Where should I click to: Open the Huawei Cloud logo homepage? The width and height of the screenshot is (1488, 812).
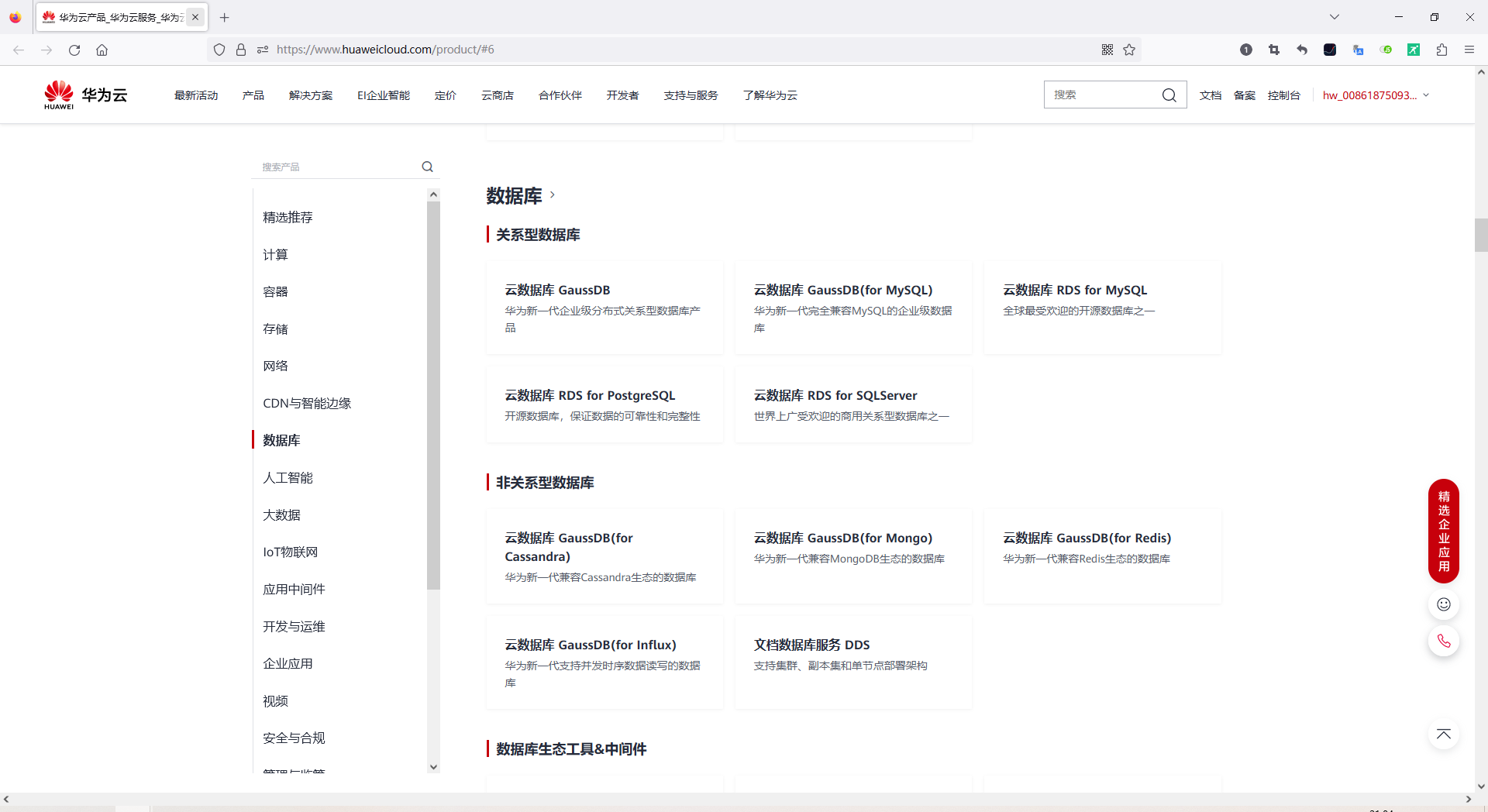point(85,94)
